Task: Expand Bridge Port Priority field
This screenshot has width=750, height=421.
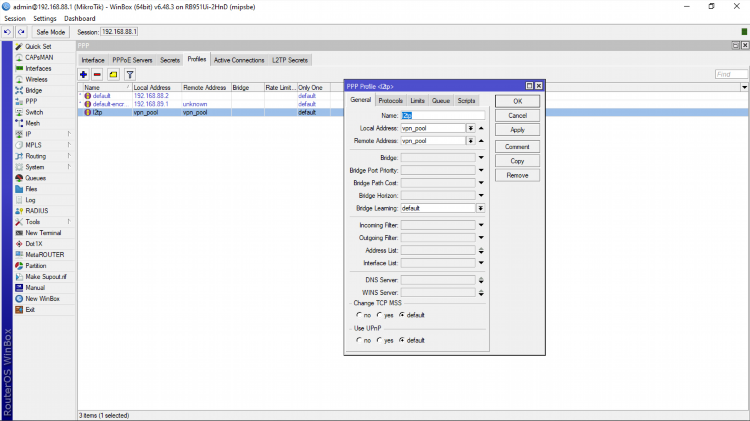Action: pos(481,170)
